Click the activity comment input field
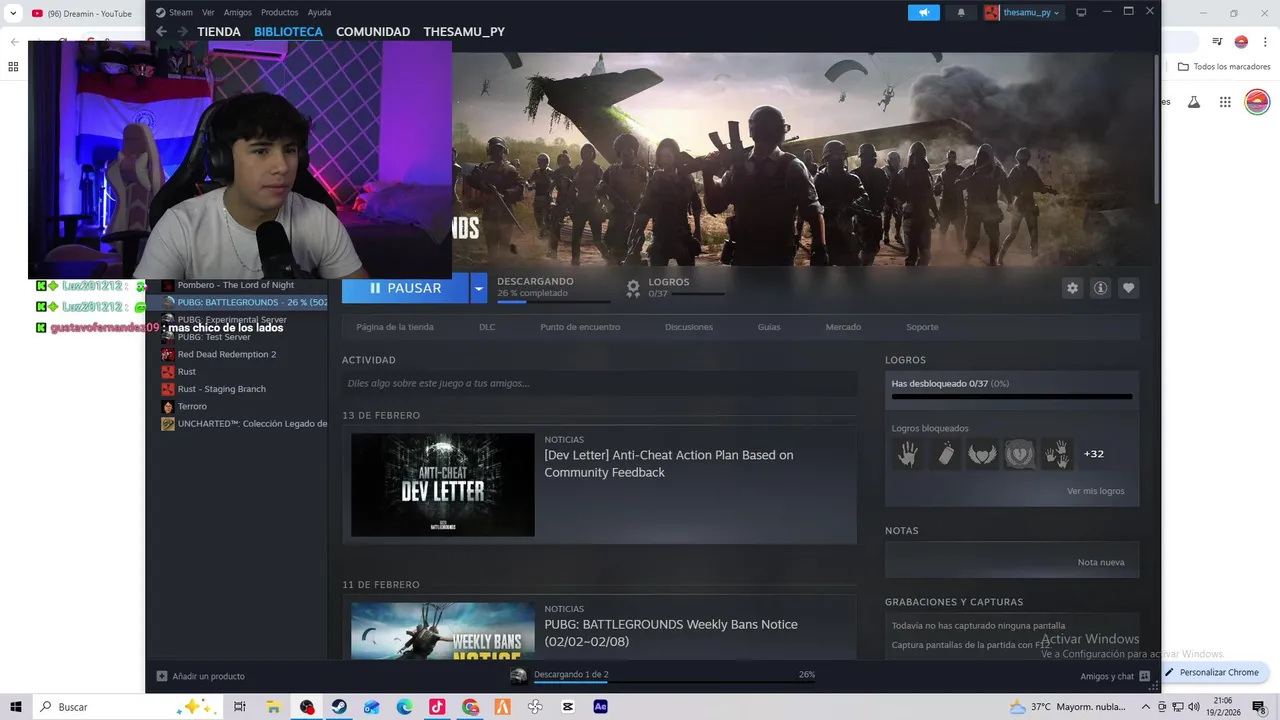The image size is (1280, 720). tap(599, 383)
